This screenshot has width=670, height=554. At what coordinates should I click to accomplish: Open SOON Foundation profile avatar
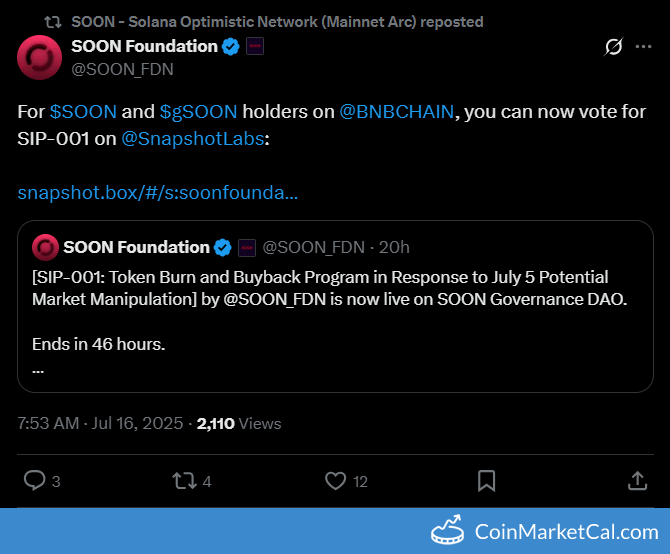pyautogui.click(x=39, y=57)
